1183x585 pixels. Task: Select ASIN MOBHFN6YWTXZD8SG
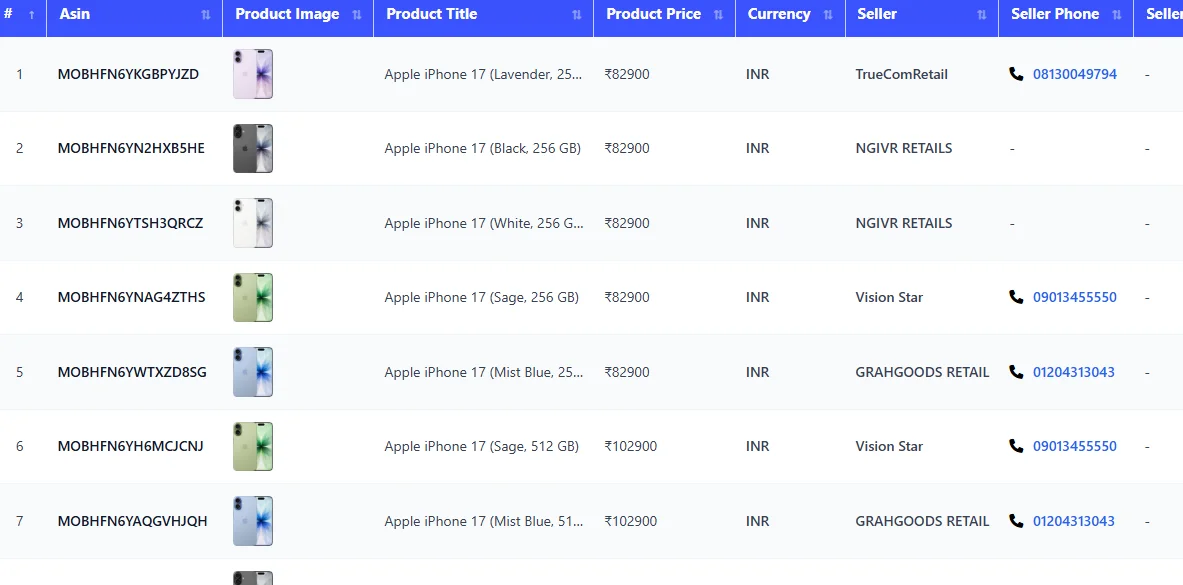pyautogui.click(x=132, y=372)
